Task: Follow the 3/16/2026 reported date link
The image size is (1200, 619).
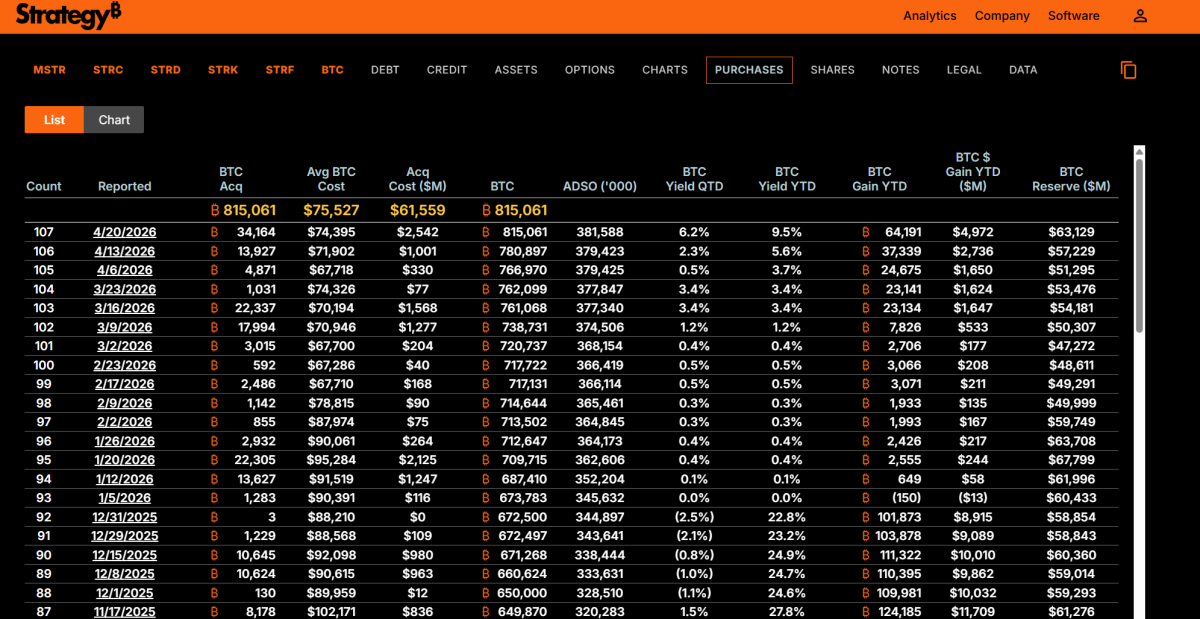Action: (125, 308)
